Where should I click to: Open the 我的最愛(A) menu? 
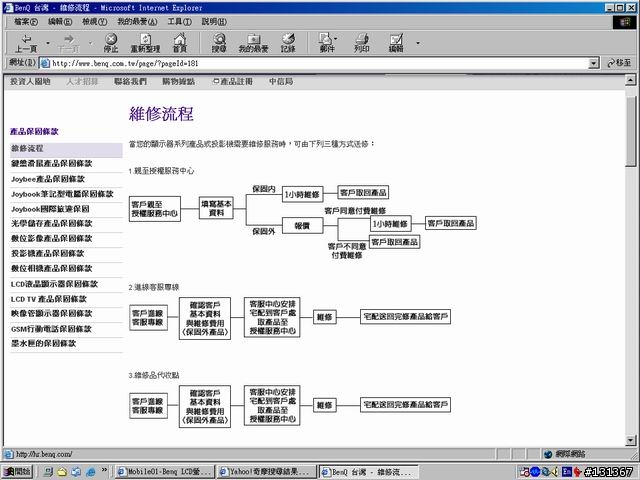click(137, 22)
